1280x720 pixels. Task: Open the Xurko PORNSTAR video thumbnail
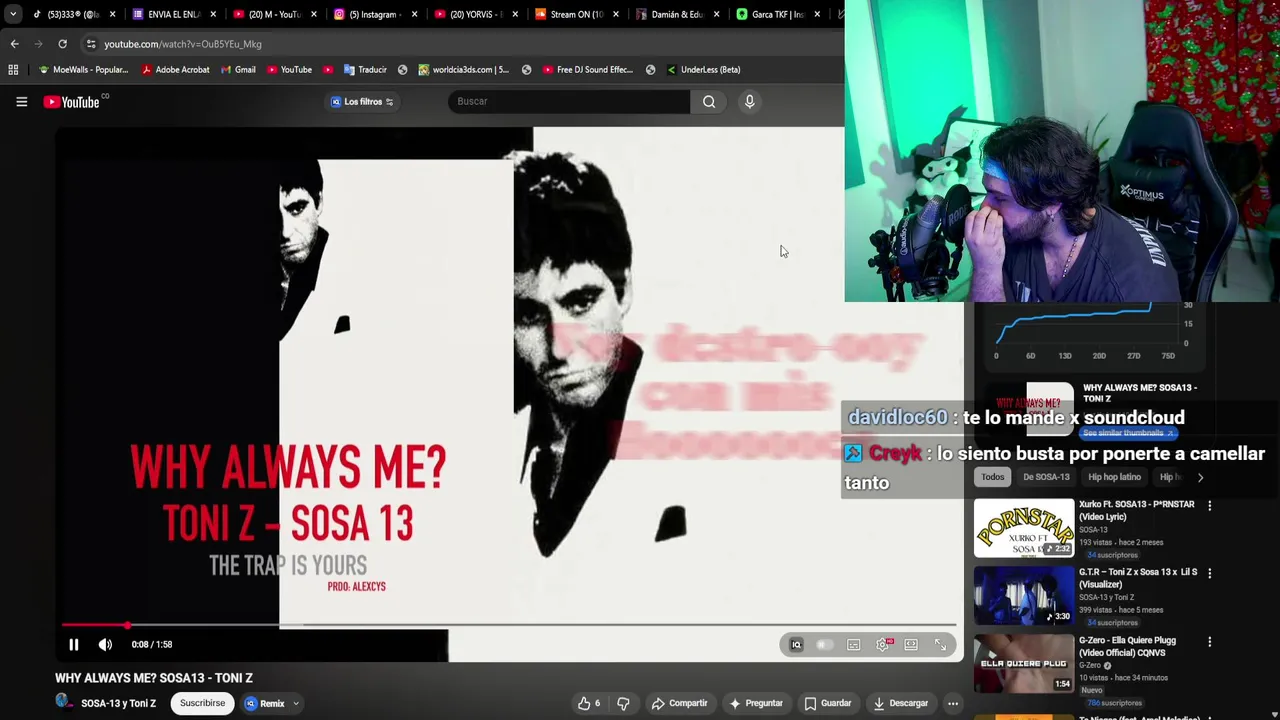click(x=1024, y=528)
